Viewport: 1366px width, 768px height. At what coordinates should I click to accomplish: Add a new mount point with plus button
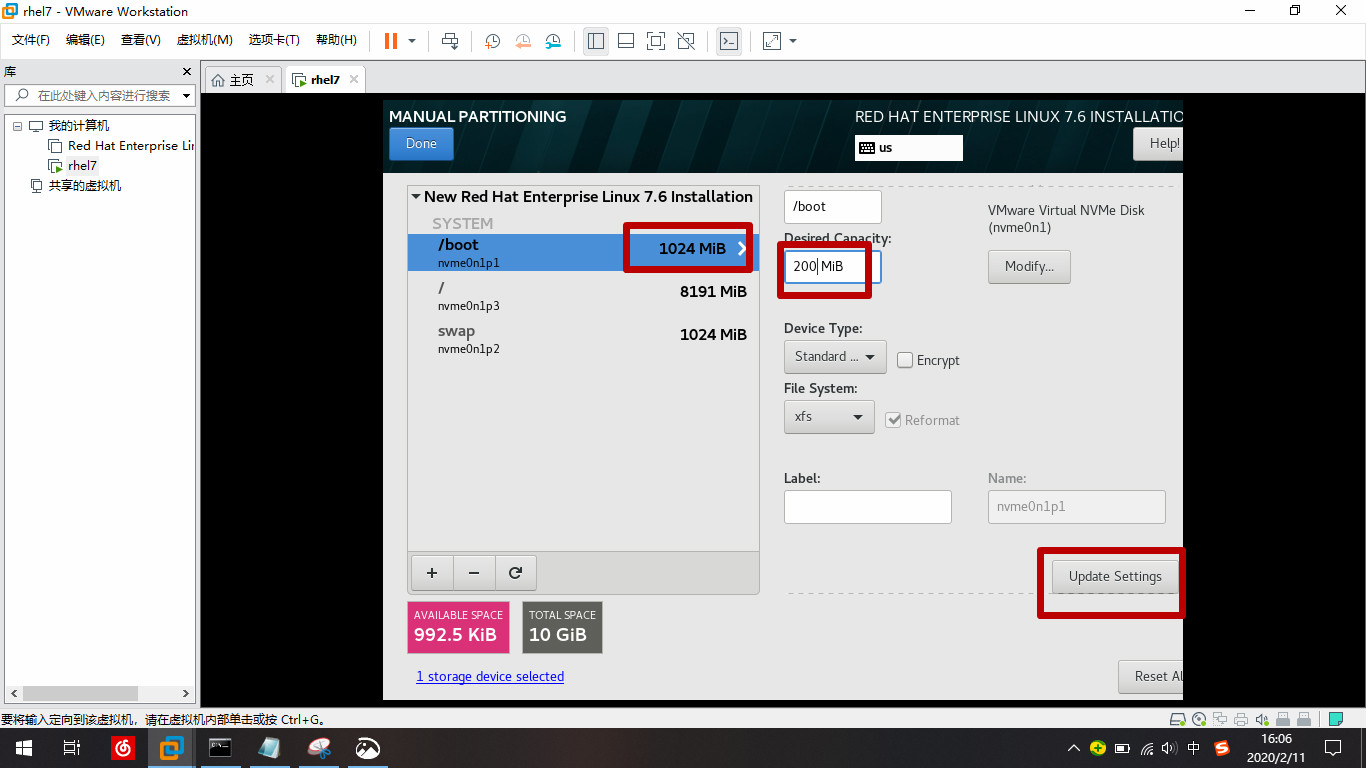(432, 573)
